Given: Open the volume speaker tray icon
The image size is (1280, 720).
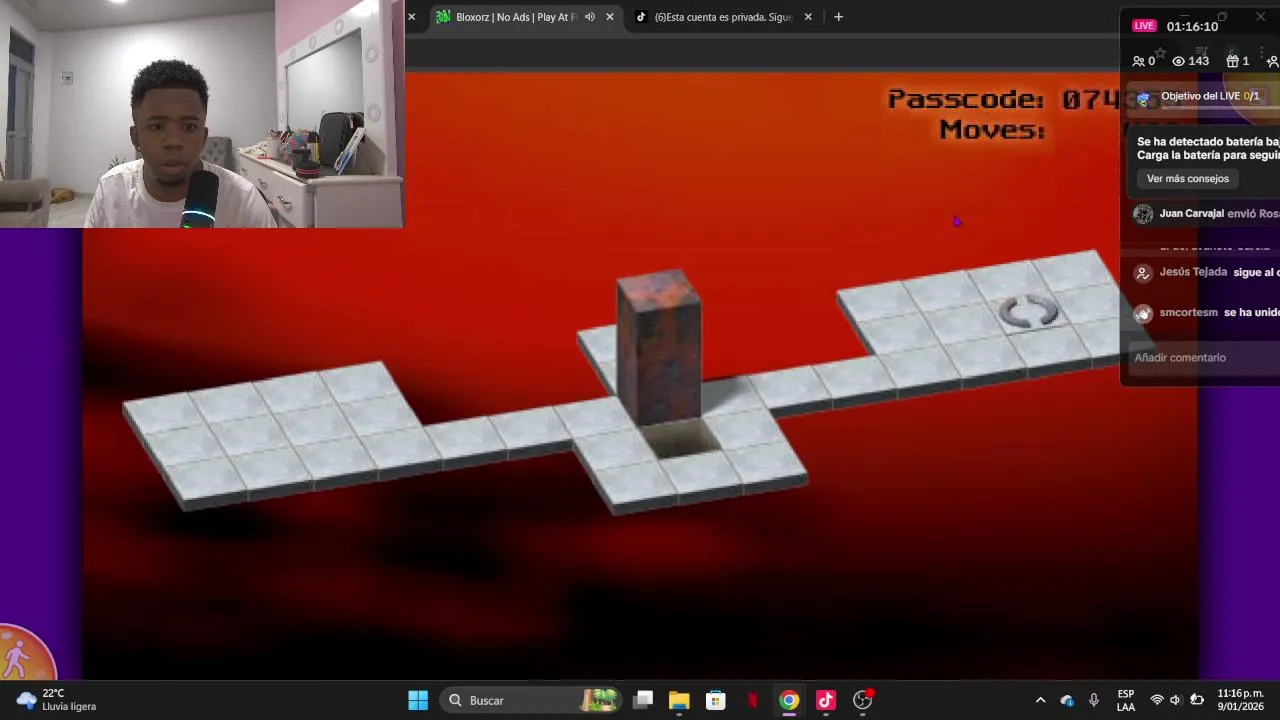Looking at the screenshot, I should (1176, 700).
